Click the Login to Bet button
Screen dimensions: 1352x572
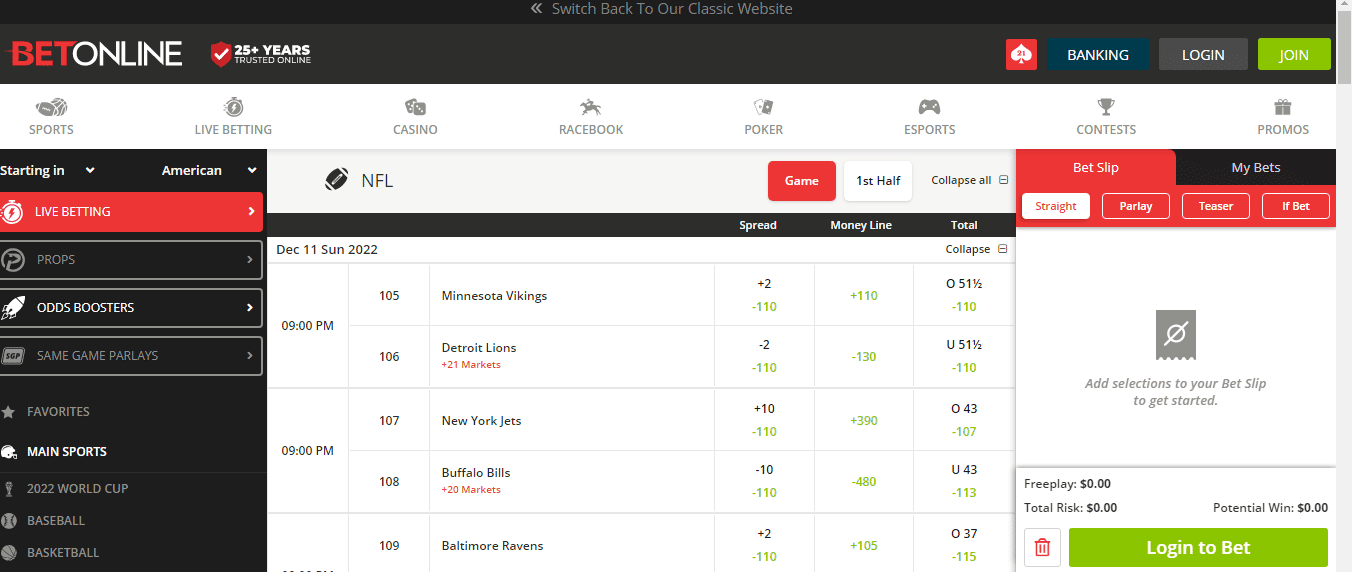1198,548
